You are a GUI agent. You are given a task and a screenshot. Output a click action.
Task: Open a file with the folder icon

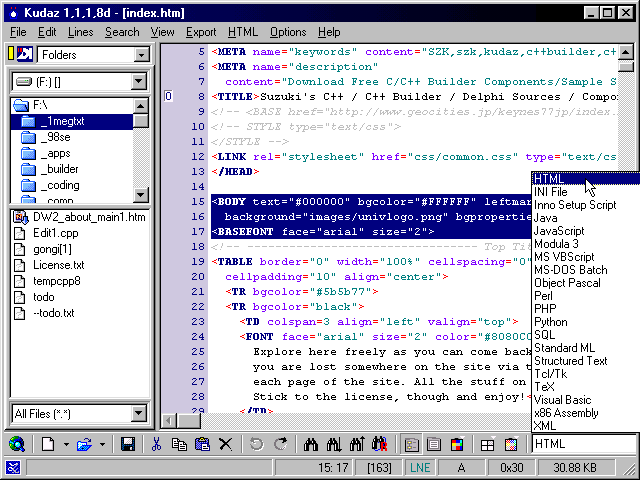pos(84,444)
